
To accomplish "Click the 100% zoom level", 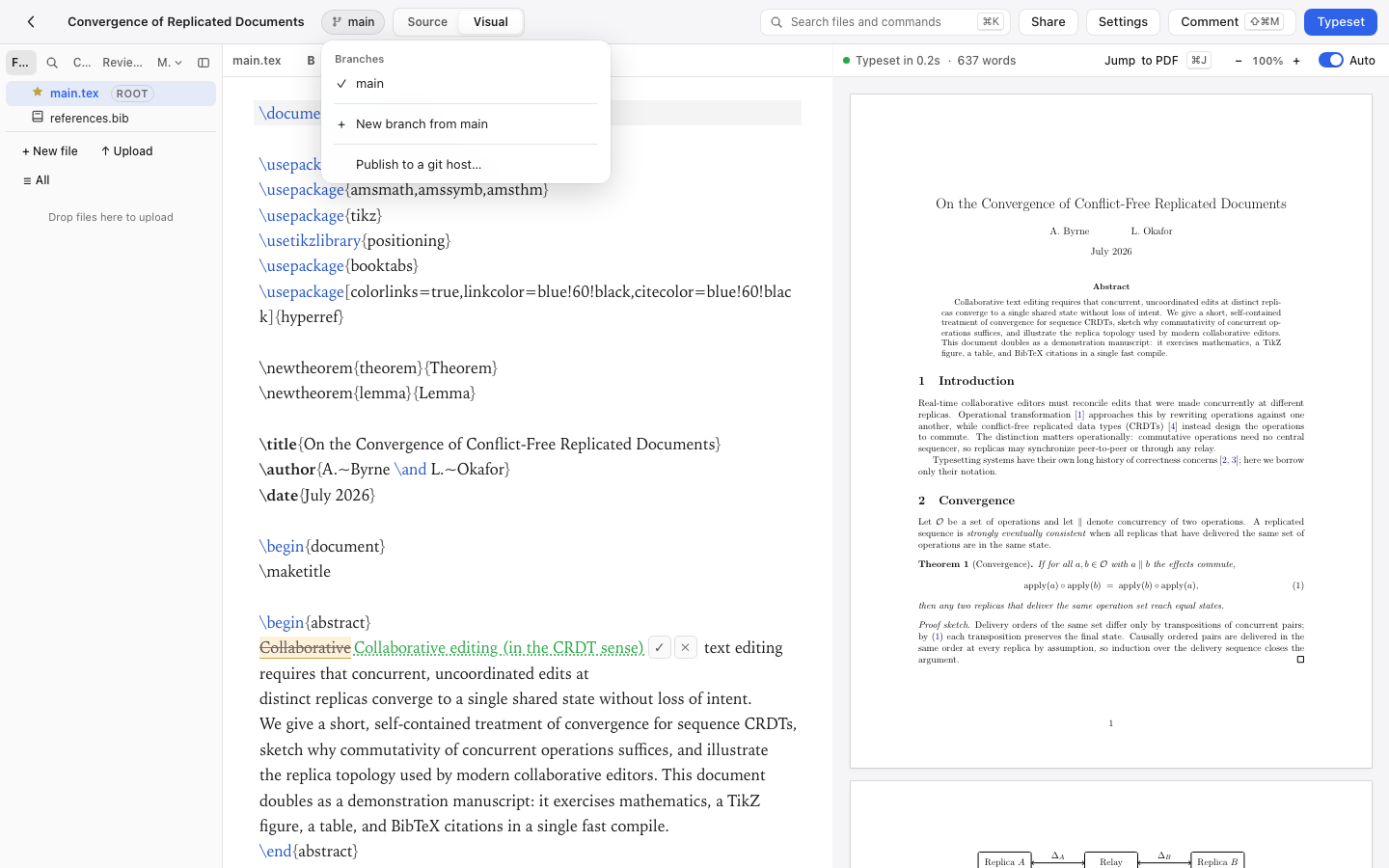I will point(1267,61).
